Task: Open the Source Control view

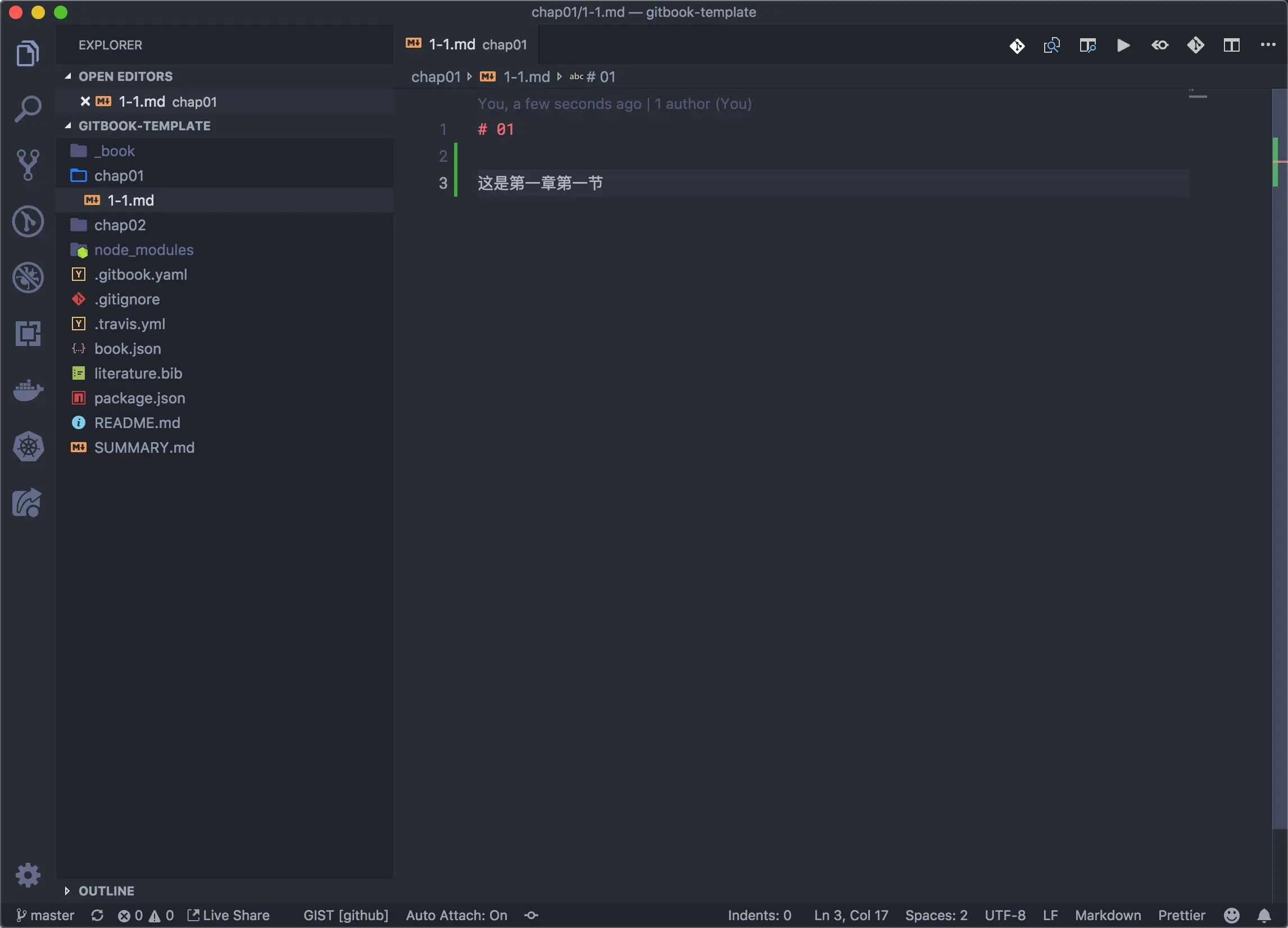Action: point(28,164)
